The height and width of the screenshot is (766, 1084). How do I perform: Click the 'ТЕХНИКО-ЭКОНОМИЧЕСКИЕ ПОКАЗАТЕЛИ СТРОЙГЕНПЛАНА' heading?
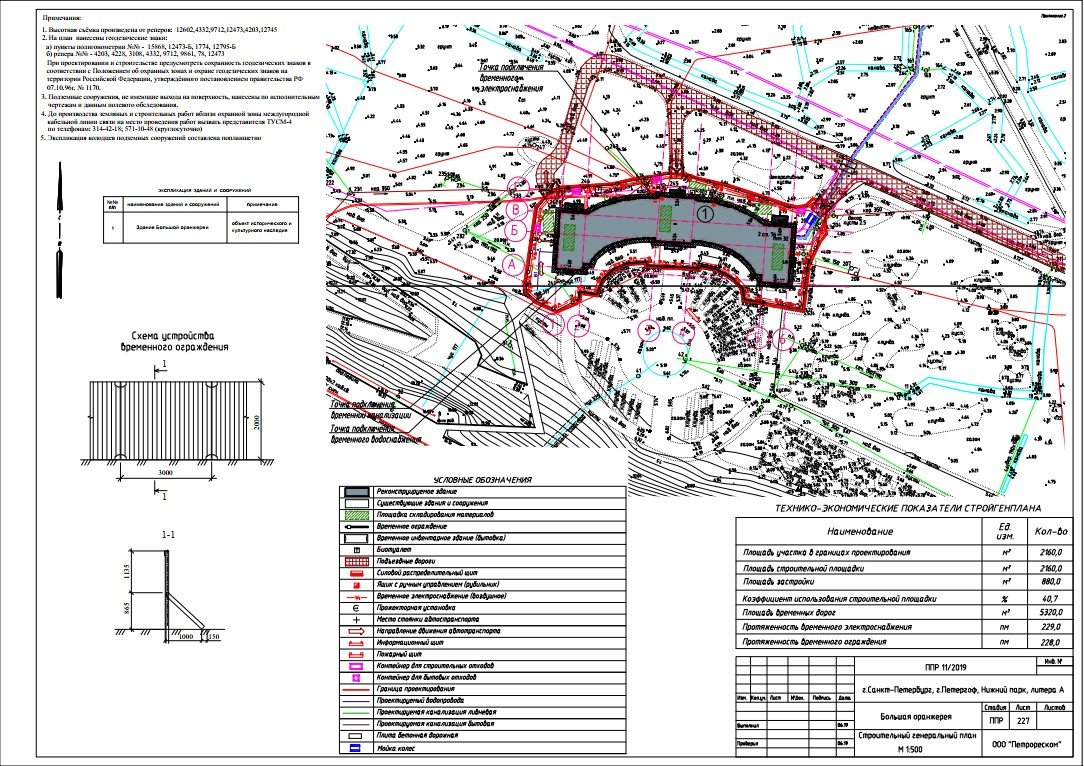(x=908, y=508)
